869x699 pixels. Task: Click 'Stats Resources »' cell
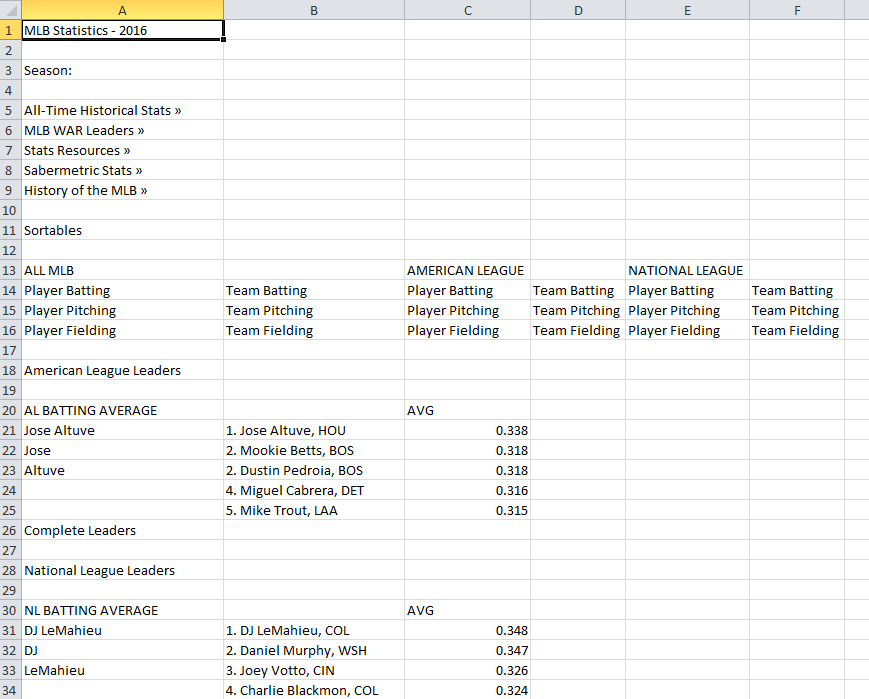point(122,150)
